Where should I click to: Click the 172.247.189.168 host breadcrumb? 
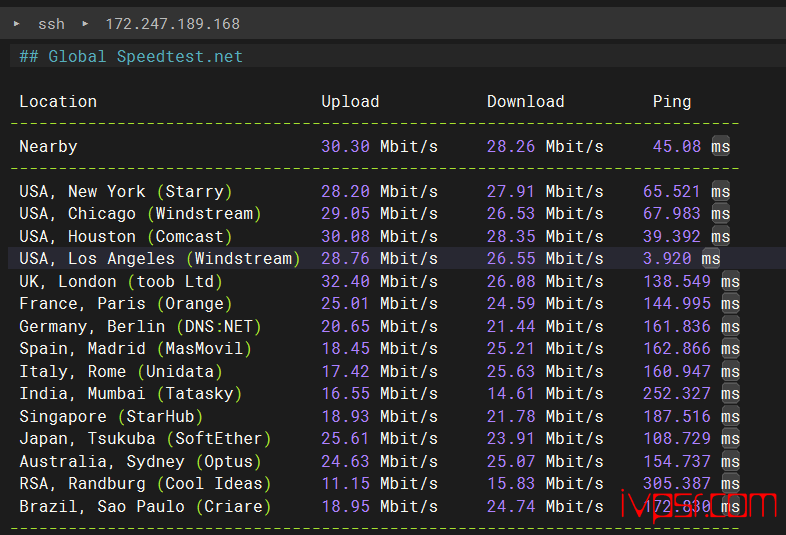click(172, 23)
